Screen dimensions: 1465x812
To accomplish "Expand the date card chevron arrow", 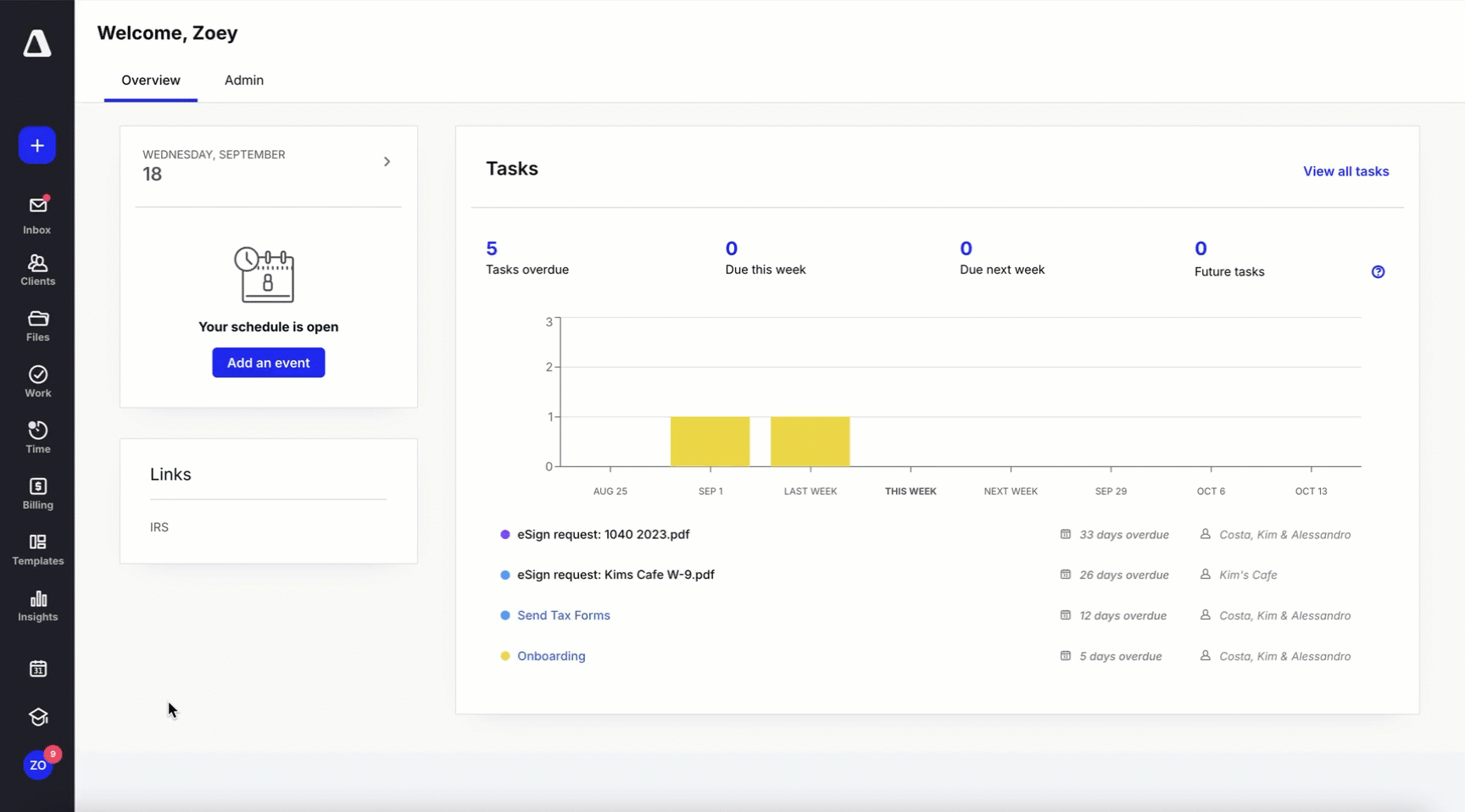I will pyautogui.click(x=387, y=162).
